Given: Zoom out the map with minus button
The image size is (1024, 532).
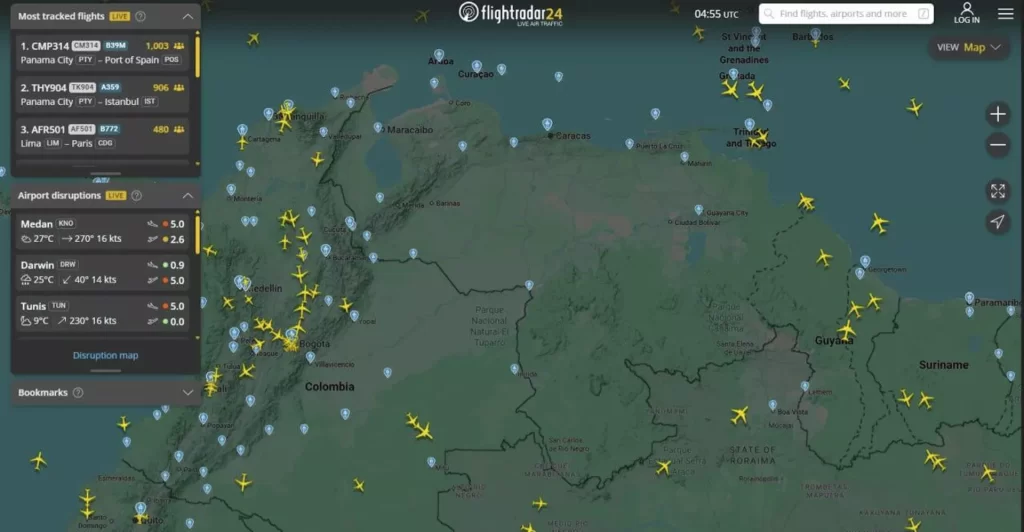Looking at the screenshot, I should (997, 146).
